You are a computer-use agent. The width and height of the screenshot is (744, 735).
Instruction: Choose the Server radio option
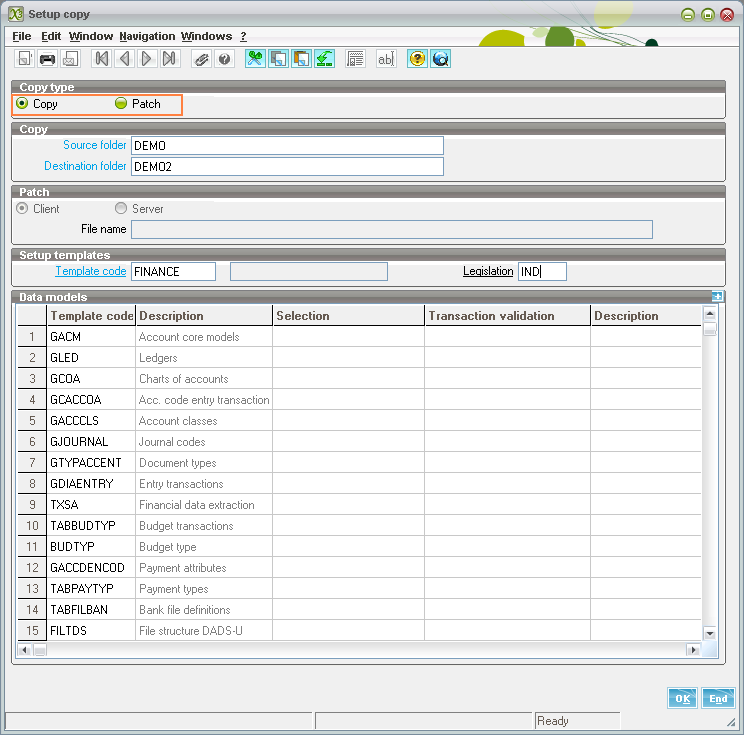[x=121, y=209]
